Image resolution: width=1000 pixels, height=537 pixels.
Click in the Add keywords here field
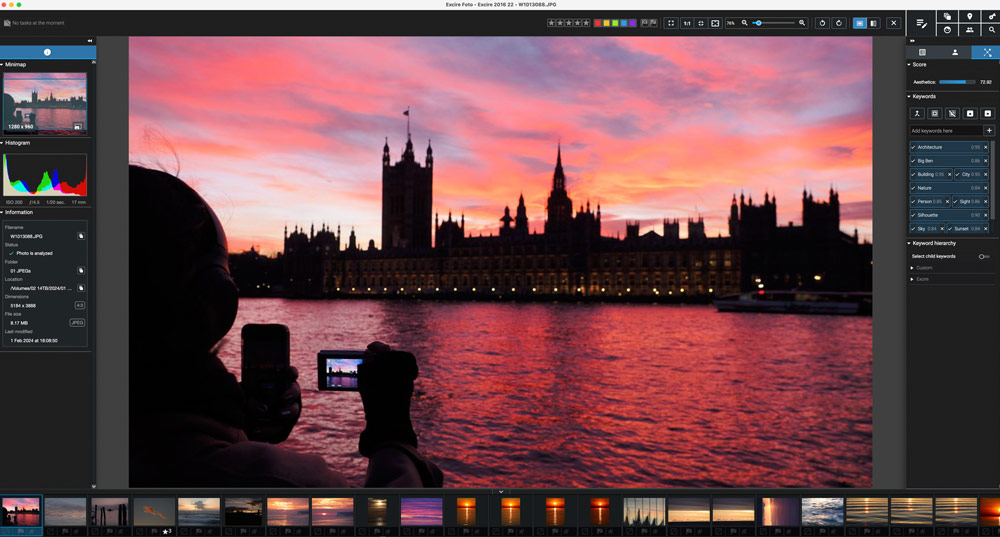coord(946,131)
